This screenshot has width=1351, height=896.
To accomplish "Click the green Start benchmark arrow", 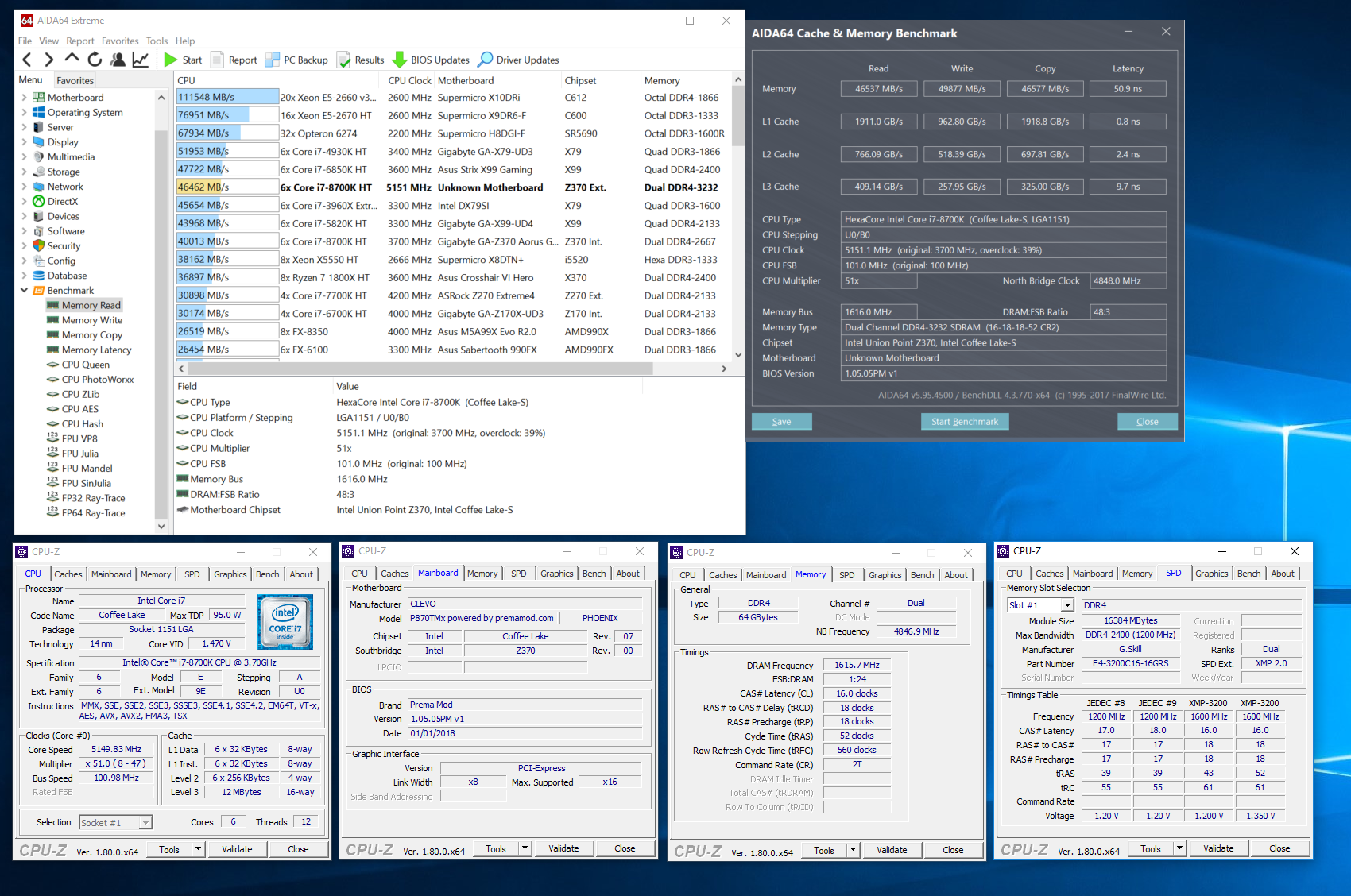I will 171,60.
